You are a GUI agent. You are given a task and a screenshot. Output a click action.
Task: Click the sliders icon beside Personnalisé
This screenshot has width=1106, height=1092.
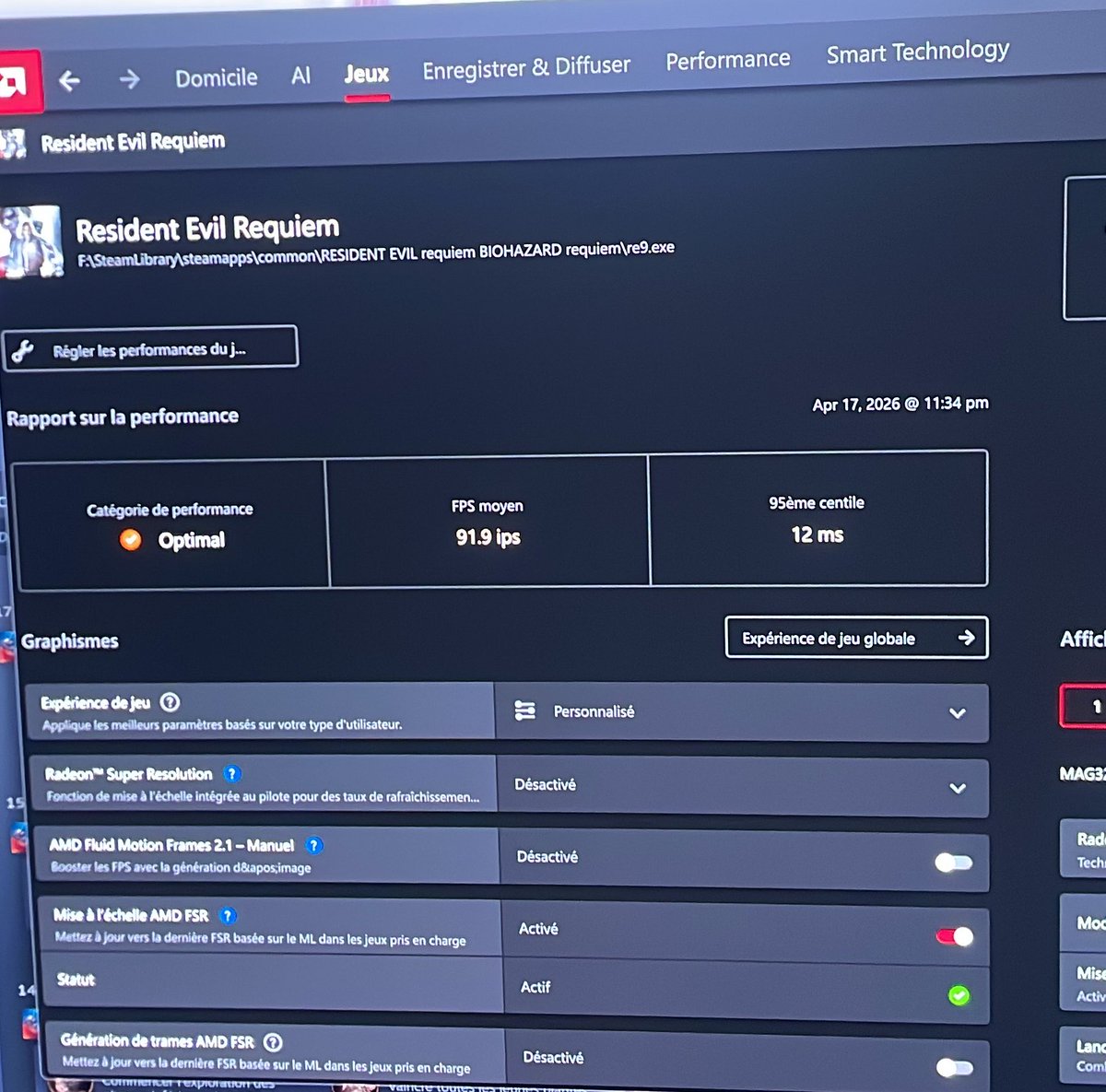pyautogui.click(x=525, y=710)
